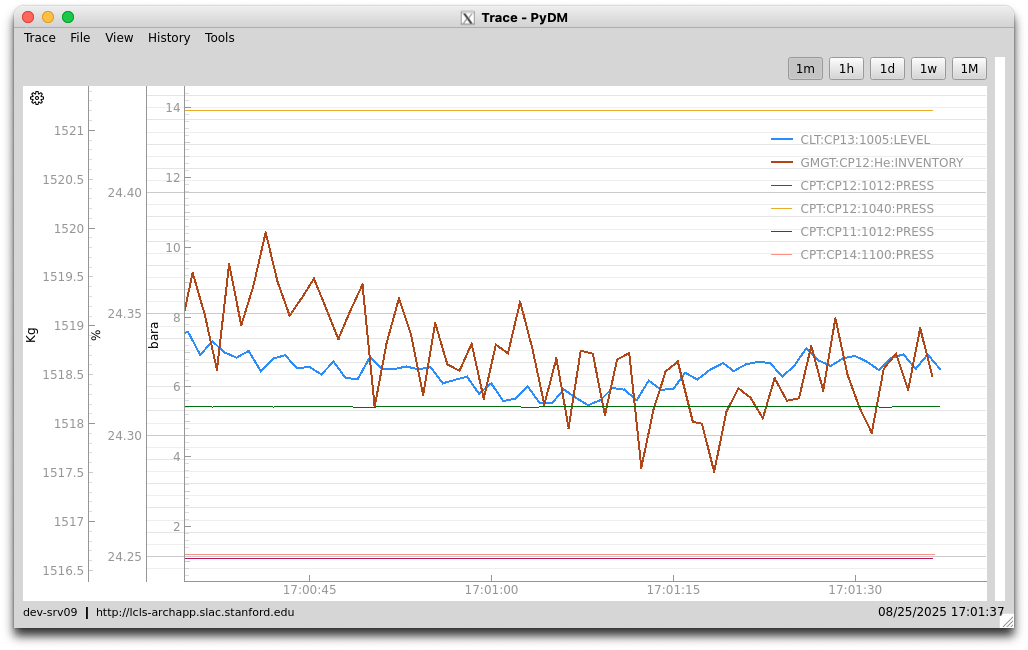Click the dev-srv09 status bar text

(50, 612)
